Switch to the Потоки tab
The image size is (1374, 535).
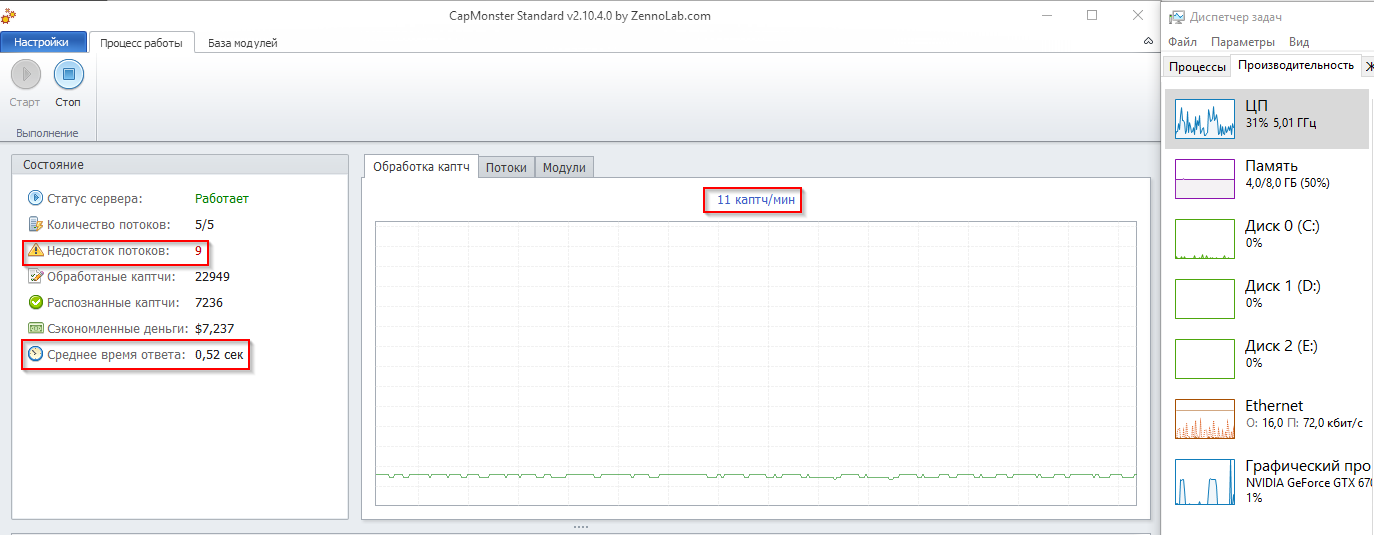[x=506, y=168]
